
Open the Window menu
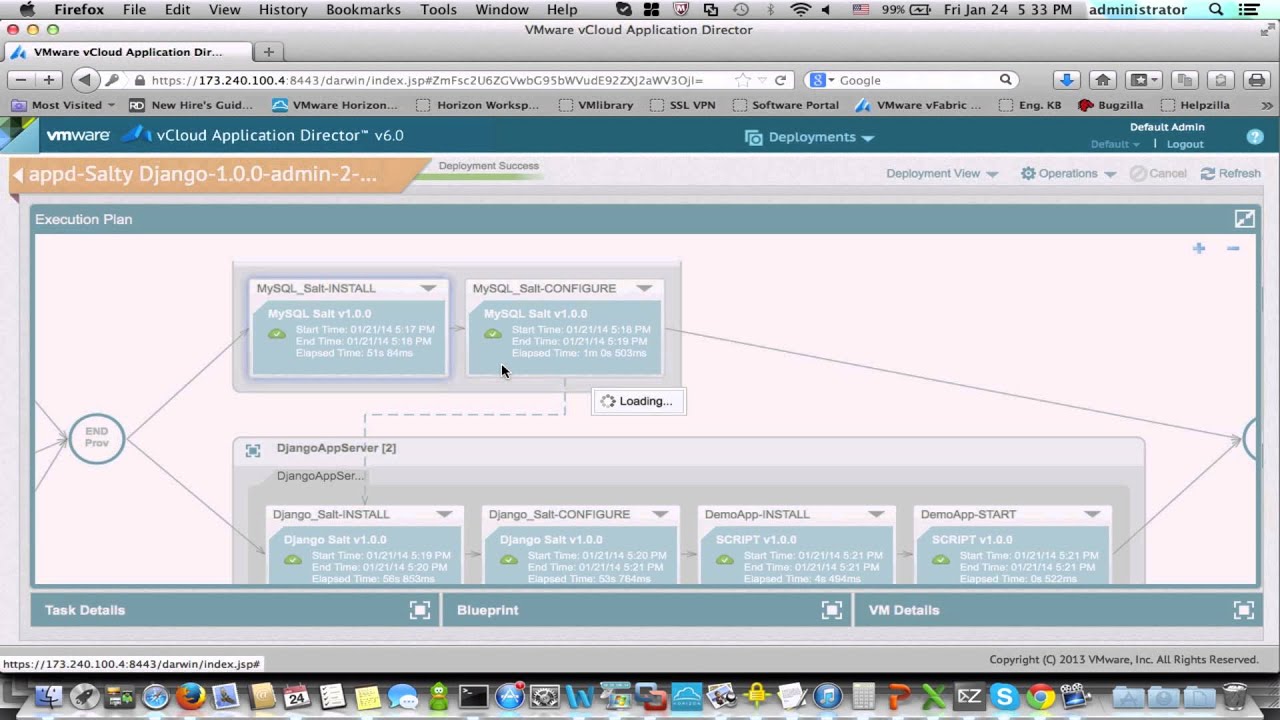502,9
